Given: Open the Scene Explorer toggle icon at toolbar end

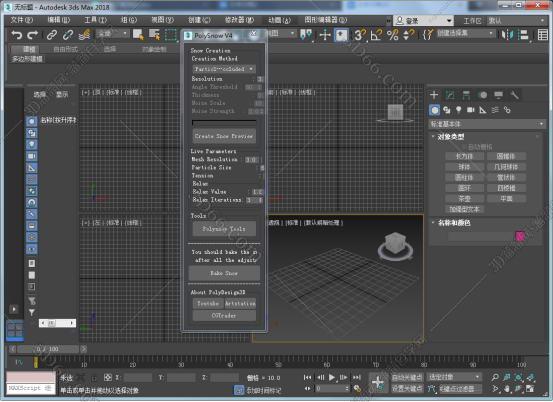Looking at the screenshot, I should 543,35.
